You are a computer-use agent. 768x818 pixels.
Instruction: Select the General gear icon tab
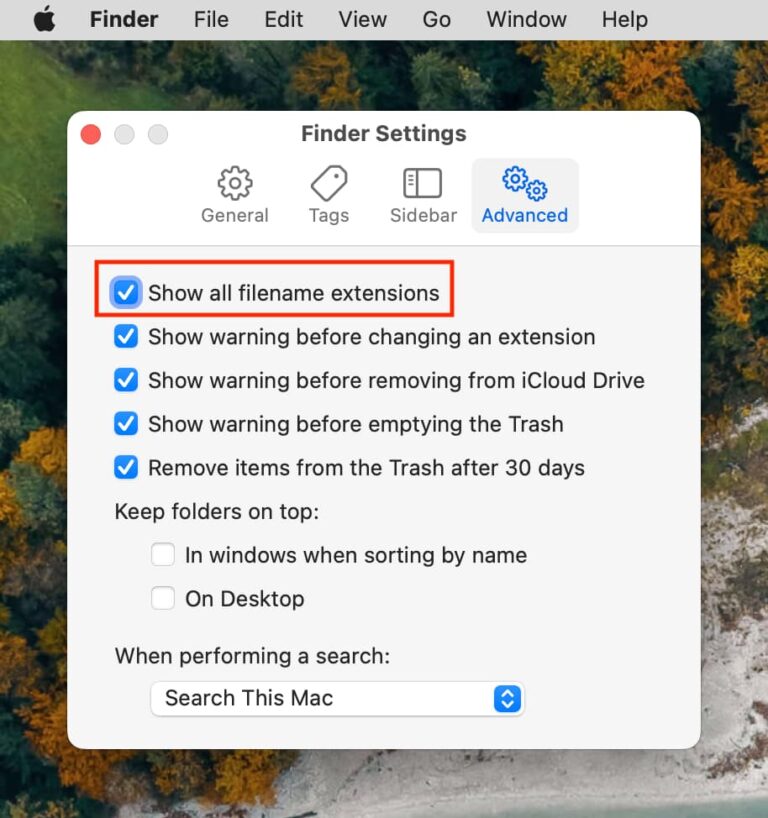pos(235,195)
